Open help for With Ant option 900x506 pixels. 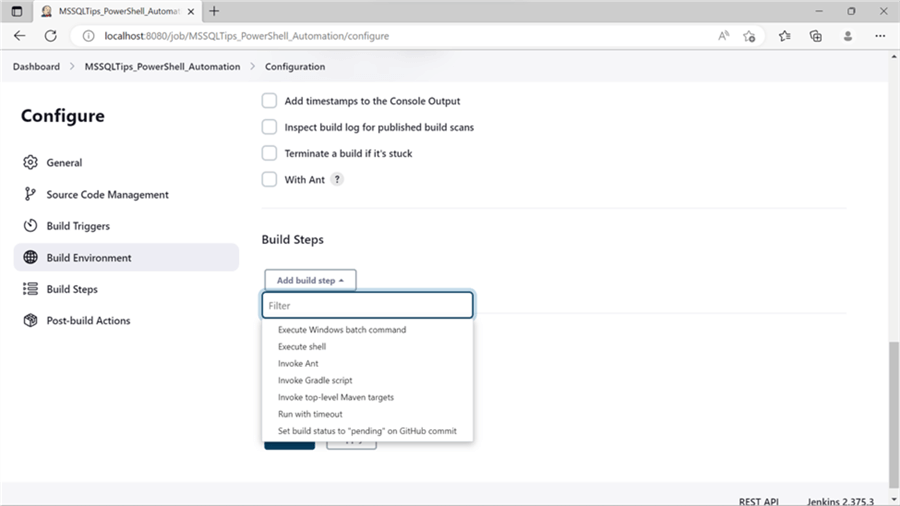coord(337,180)
